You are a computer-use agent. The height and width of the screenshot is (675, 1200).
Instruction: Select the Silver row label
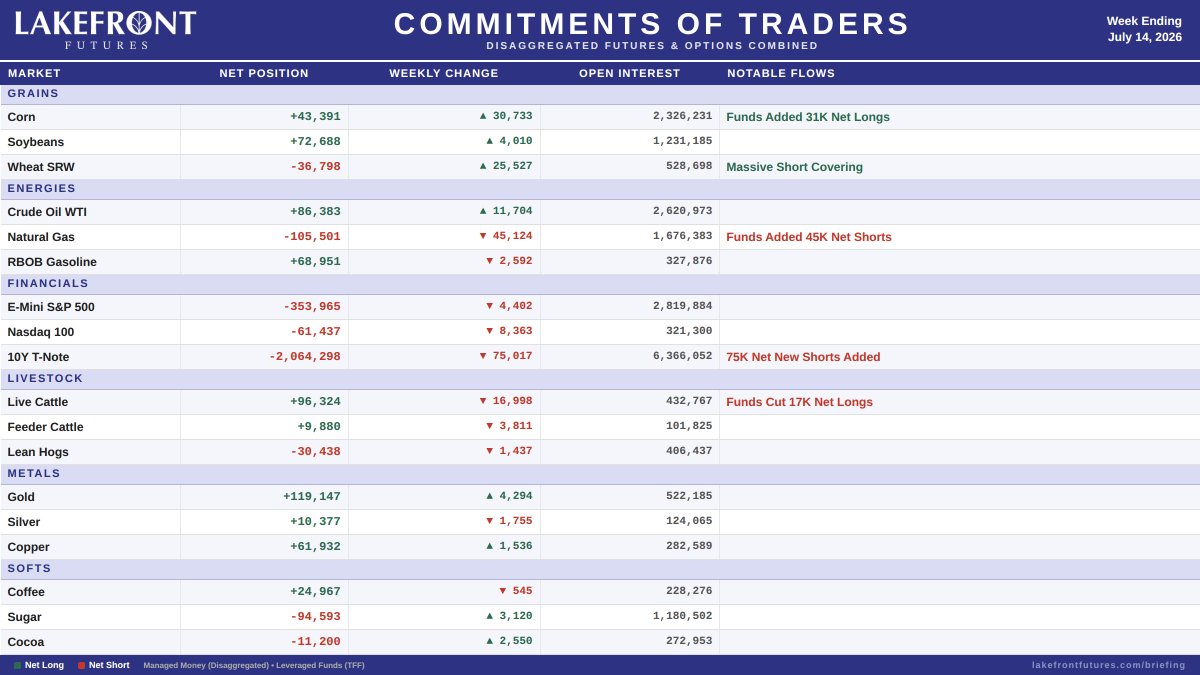pos(24,522)
